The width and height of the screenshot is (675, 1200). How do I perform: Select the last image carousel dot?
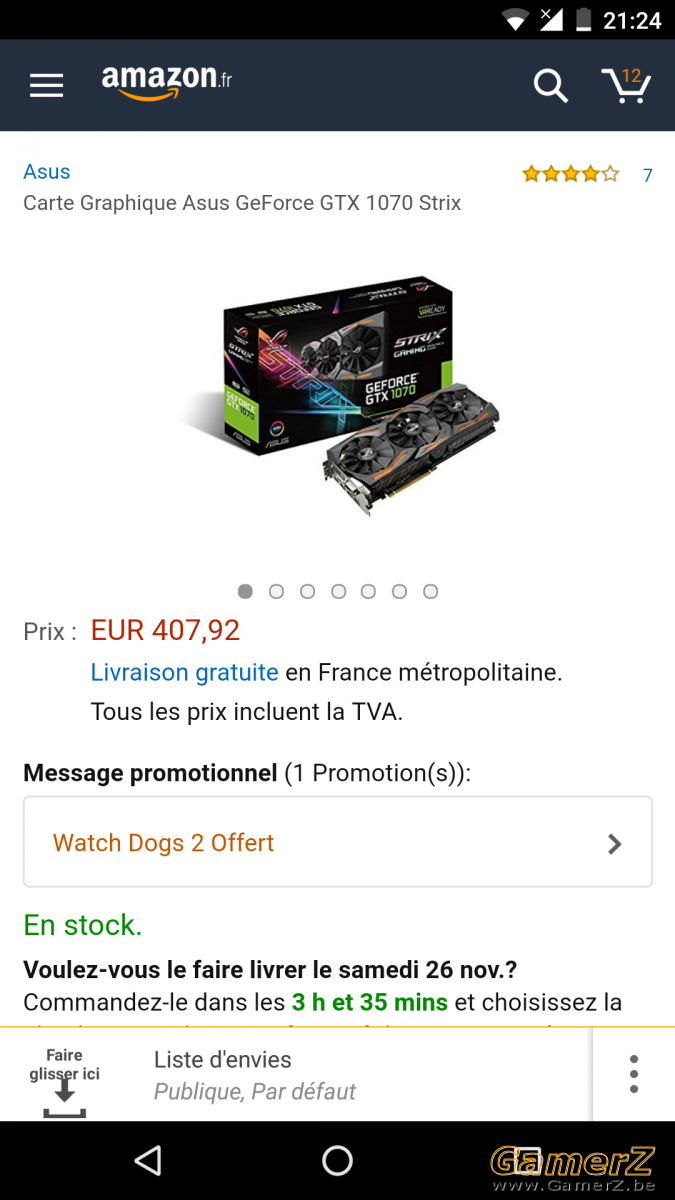click(x=431, y=591)
